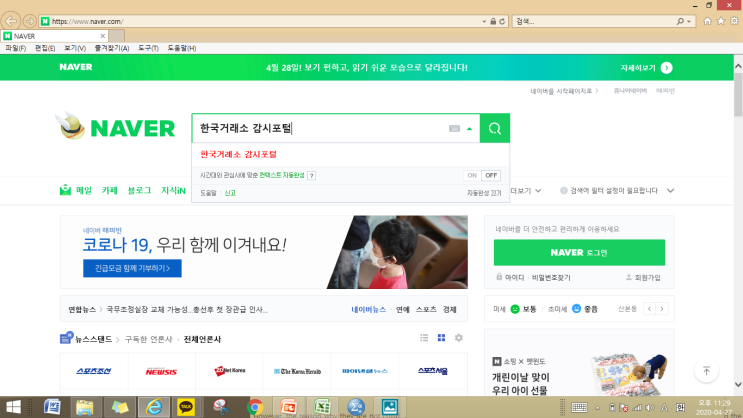Click the 신고 link in autocomplete footer
Screen dimensions: 743x418
click(230, 193)
